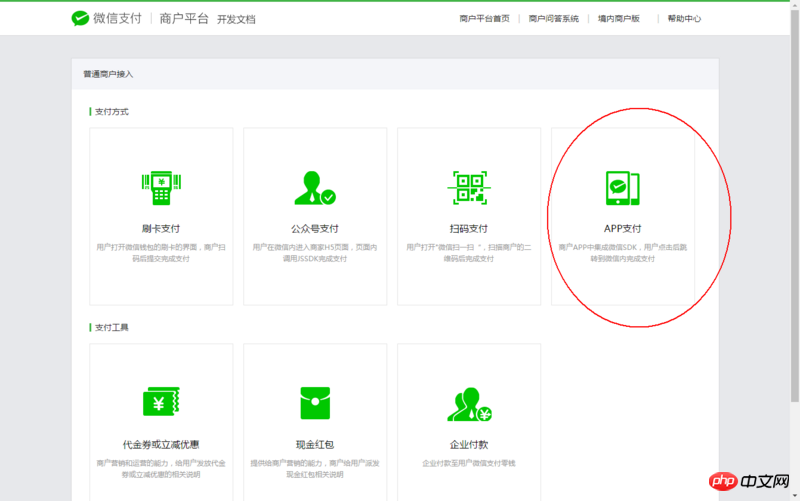The image size is (800, 501).
Task: Open the 企业付款 card description
Action: tap(468, 463)
